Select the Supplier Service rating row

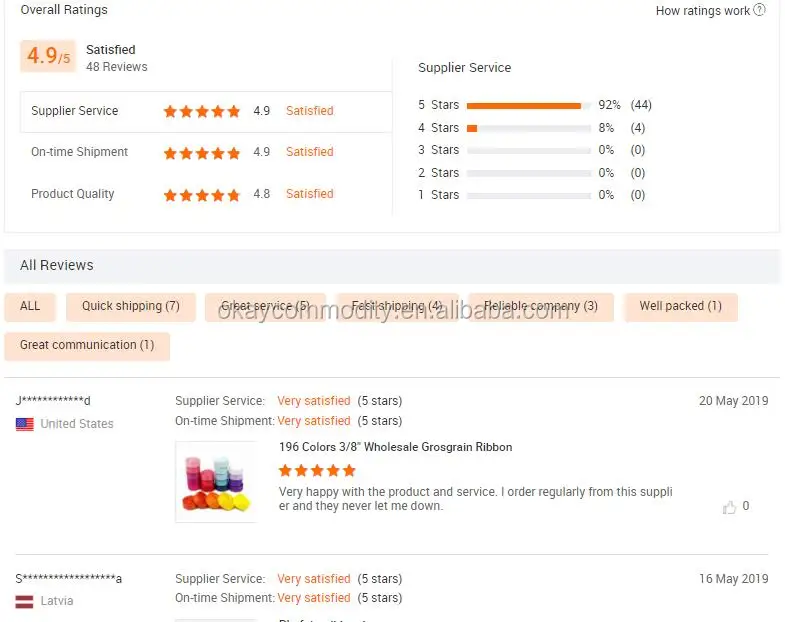pos(205,112)
